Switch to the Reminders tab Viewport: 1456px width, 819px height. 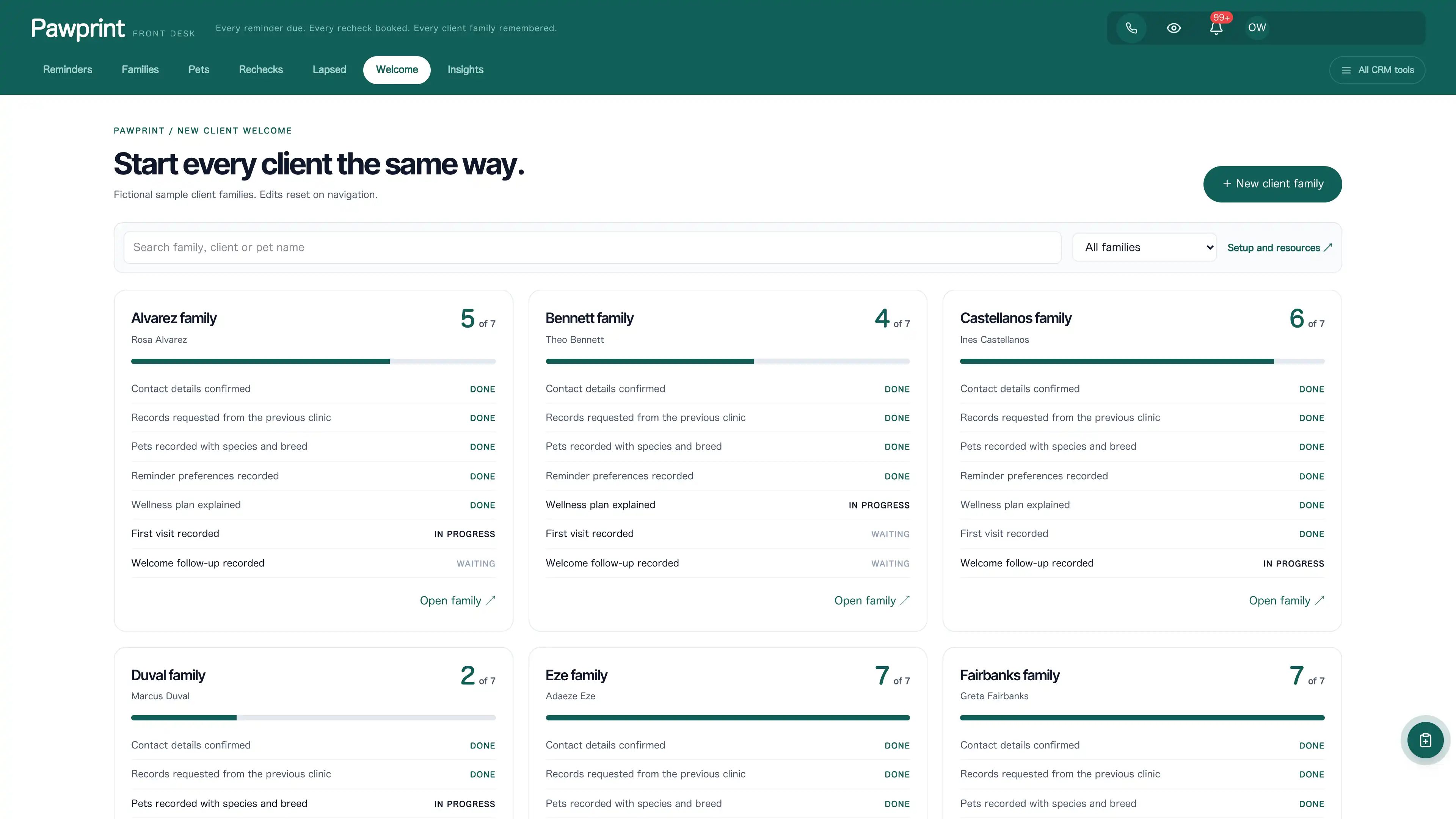[x=67, y=69]
